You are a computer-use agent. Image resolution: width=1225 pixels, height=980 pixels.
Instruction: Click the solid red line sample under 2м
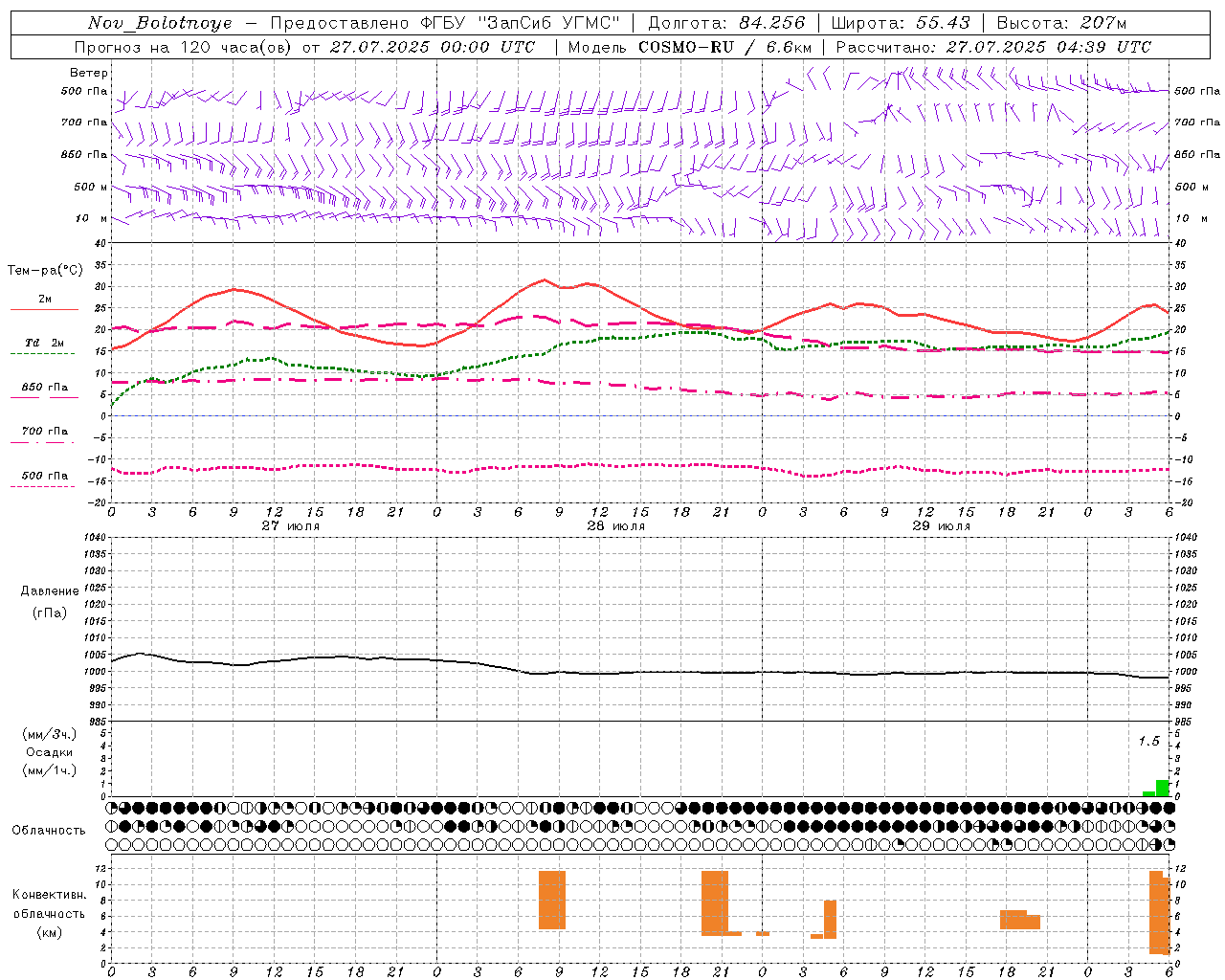[x=44, y=310]
